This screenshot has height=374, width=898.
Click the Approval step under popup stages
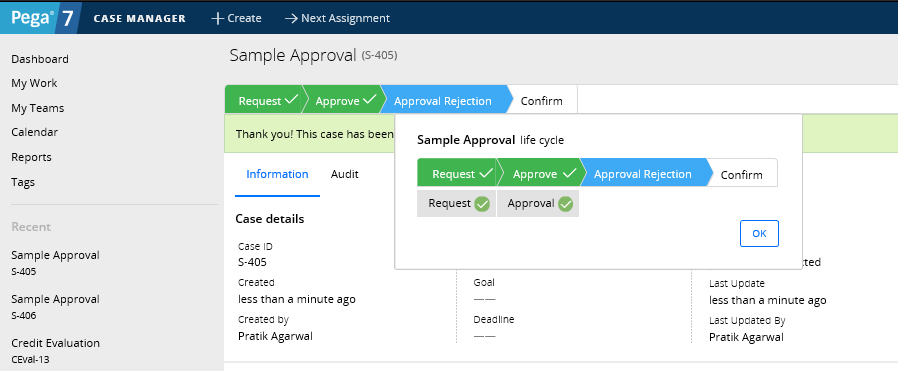538,203
